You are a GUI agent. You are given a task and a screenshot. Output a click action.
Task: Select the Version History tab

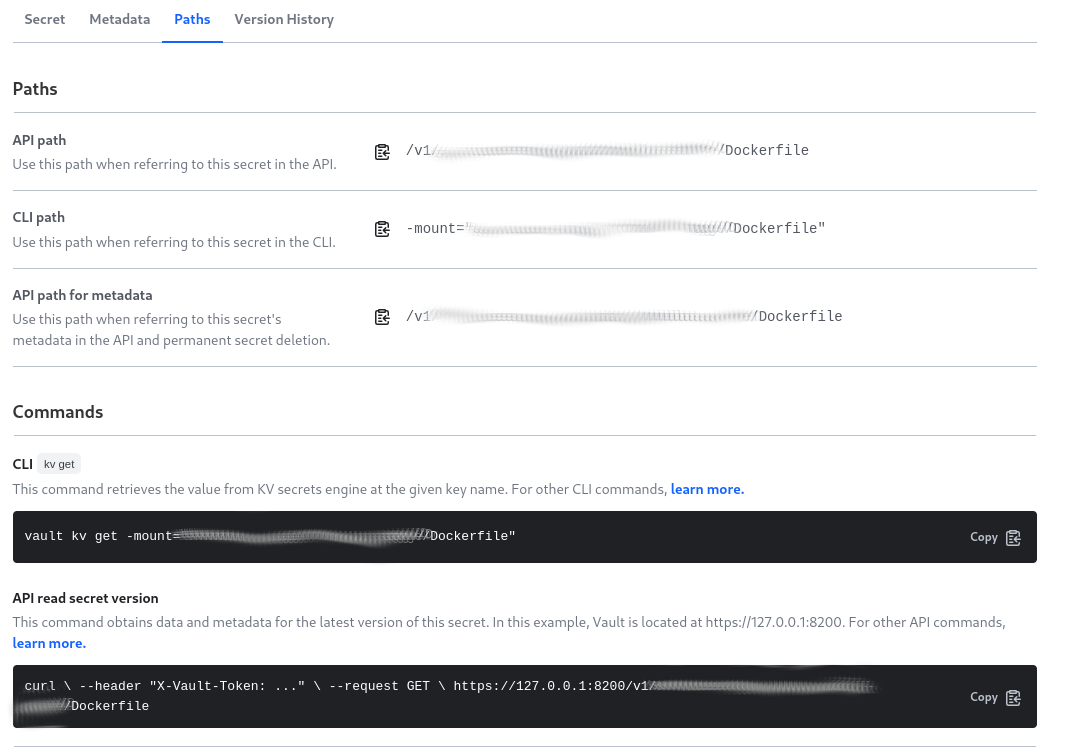tap(283, 19)
